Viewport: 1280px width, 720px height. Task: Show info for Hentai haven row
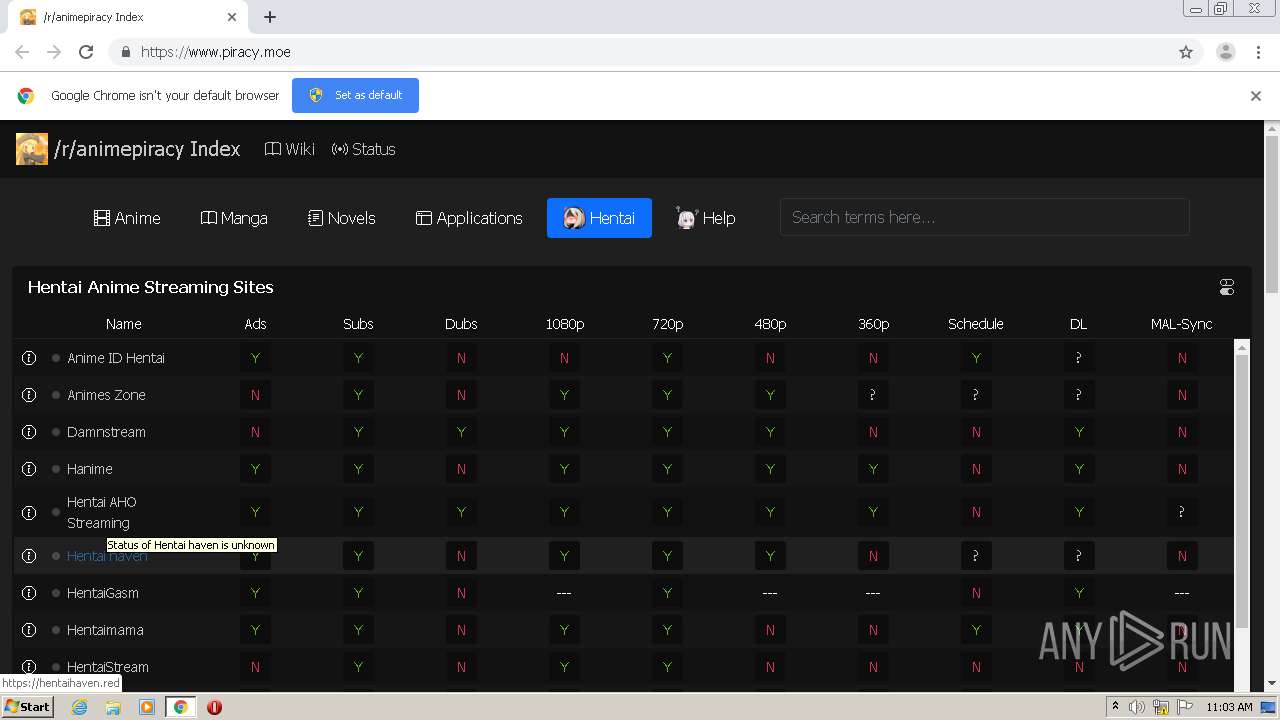[x=29, y=556]
